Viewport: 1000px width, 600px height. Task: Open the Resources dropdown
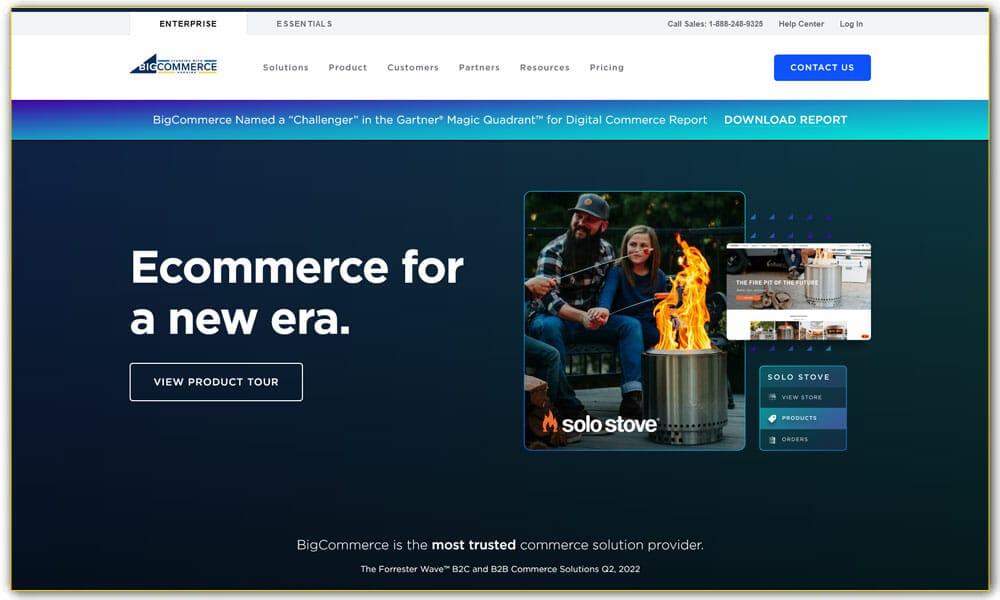pos(545,67)
